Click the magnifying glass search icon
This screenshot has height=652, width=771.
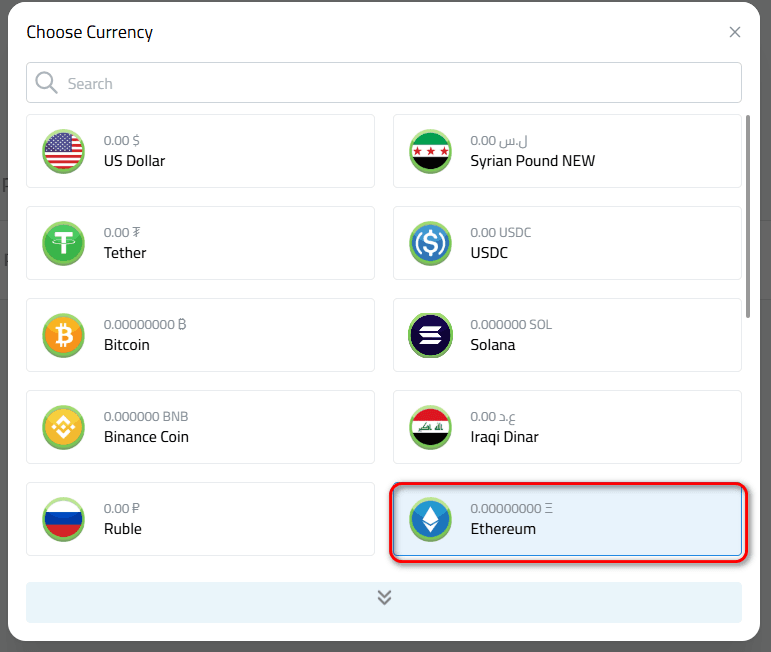tap(46, 83)
